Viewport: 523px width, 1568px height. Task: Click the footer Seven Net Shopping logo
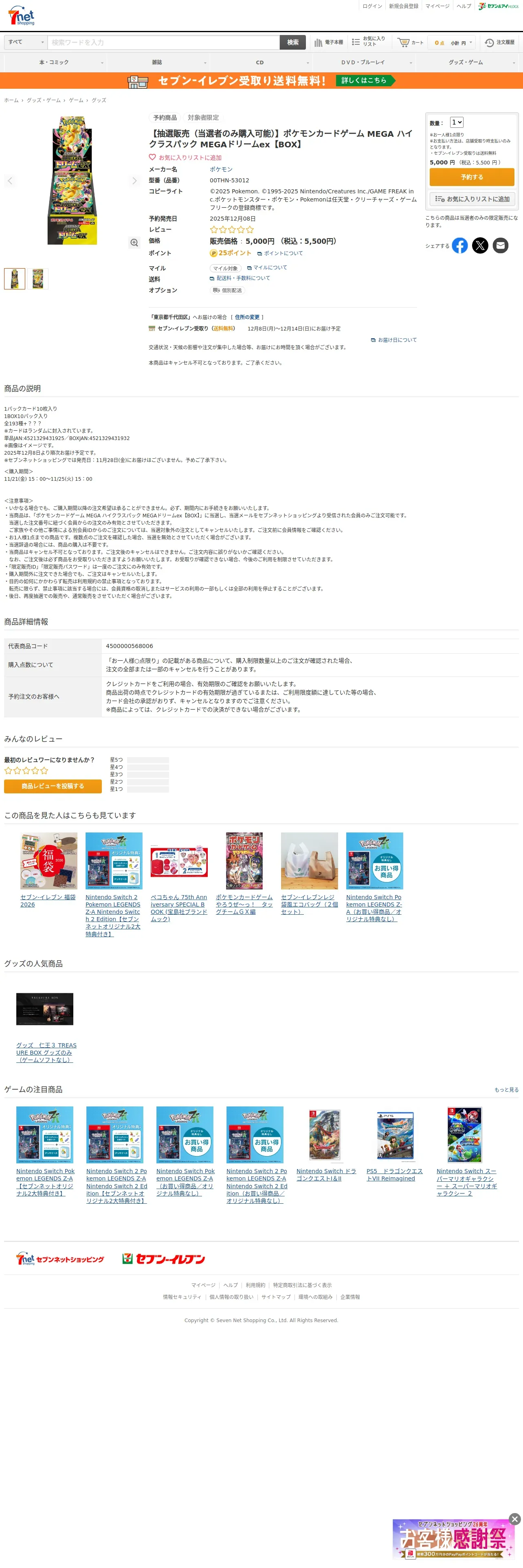pos(60,1259)
